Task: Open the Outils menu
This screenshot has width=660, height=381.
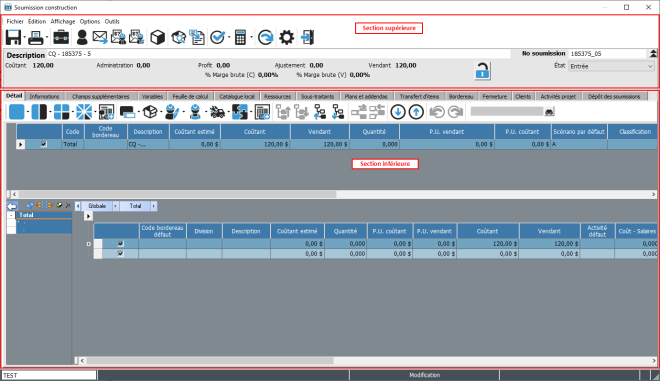Action: coord(112,21)
